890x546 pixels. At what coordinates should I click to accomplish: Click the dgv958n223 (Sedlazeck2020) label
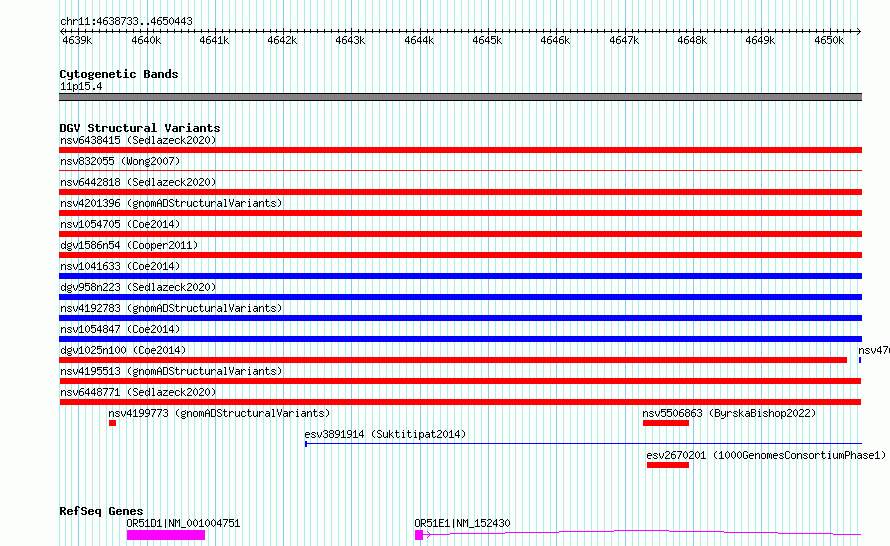138,287
